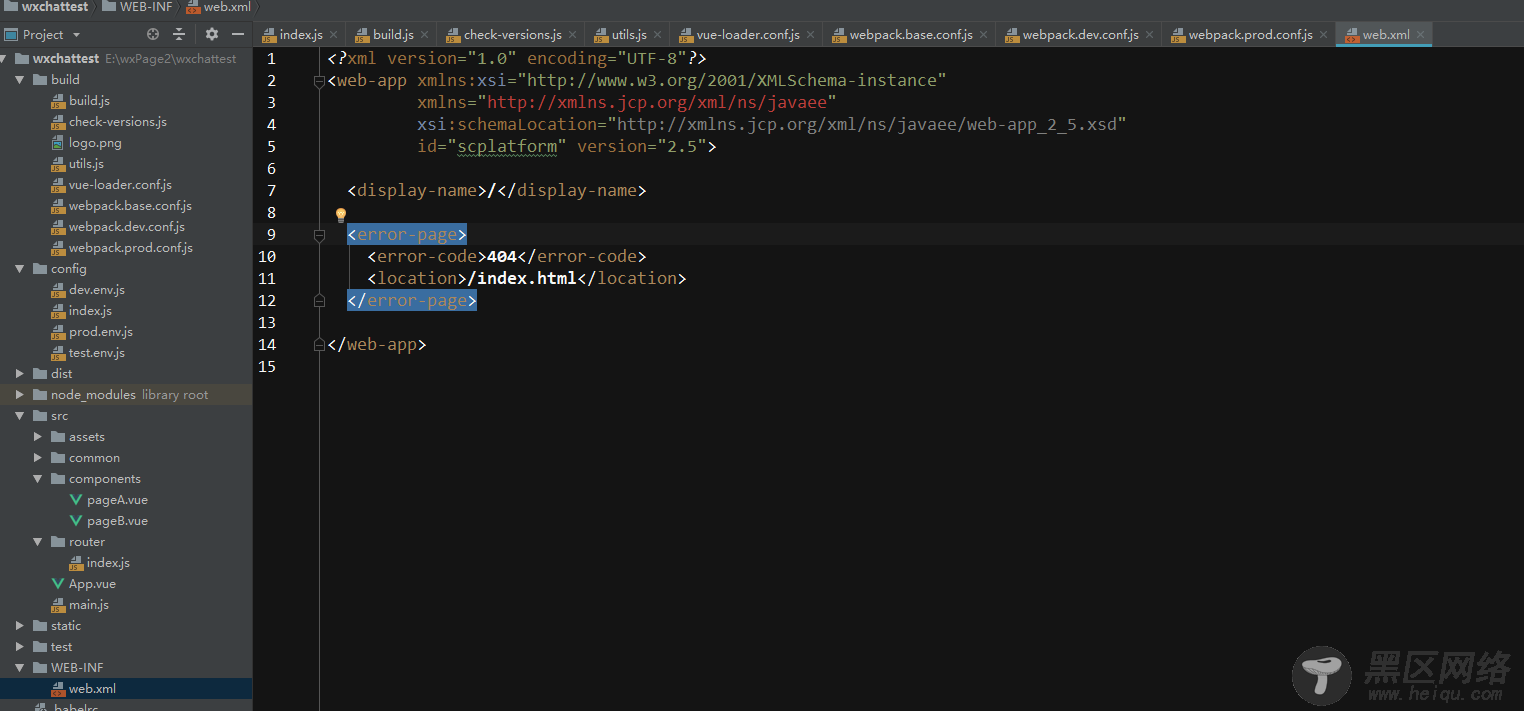Switch to the index.js editor tab

(300, 35)
